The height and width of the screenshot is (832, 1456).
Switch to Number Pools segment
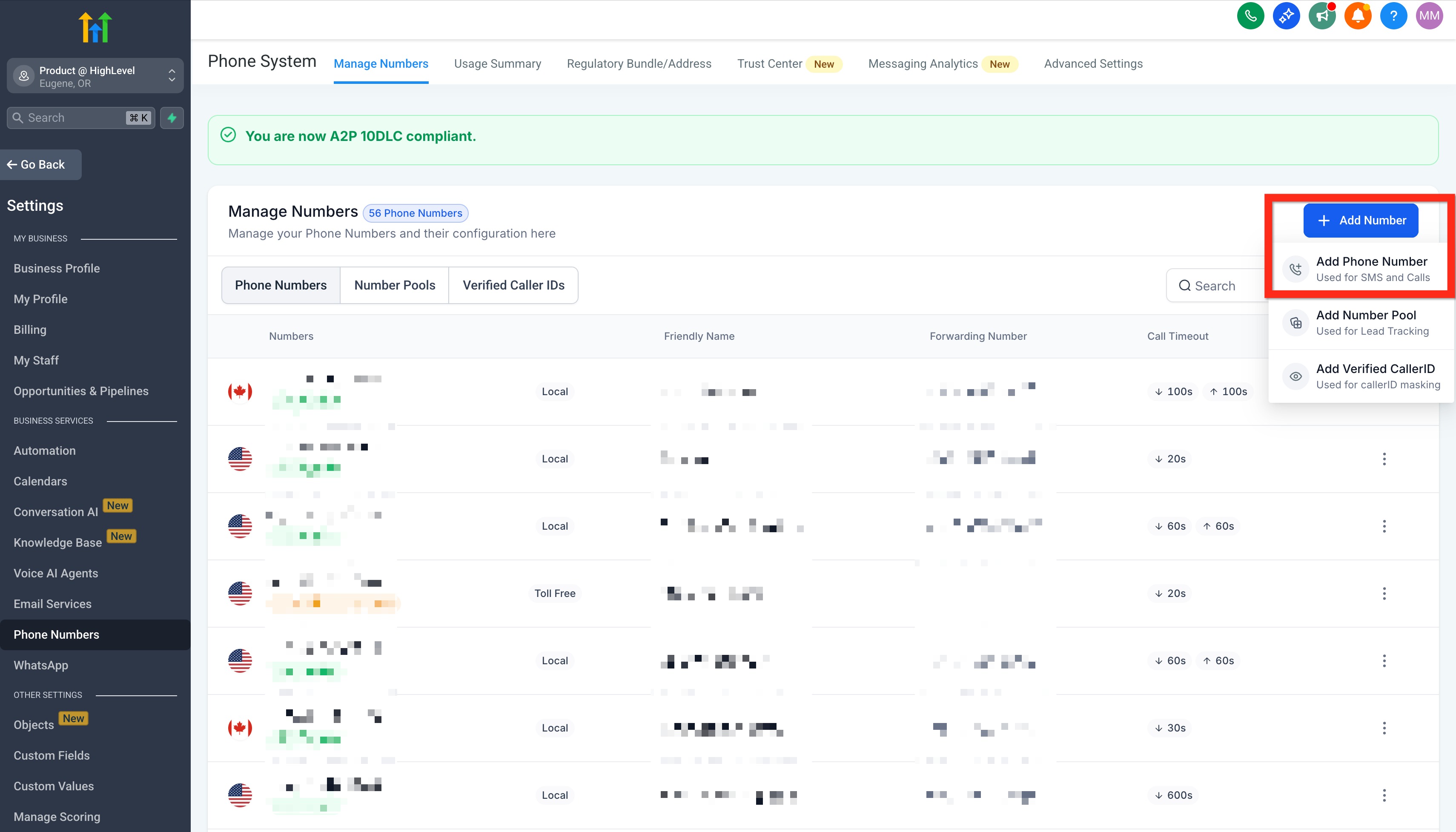pos(394,285)
